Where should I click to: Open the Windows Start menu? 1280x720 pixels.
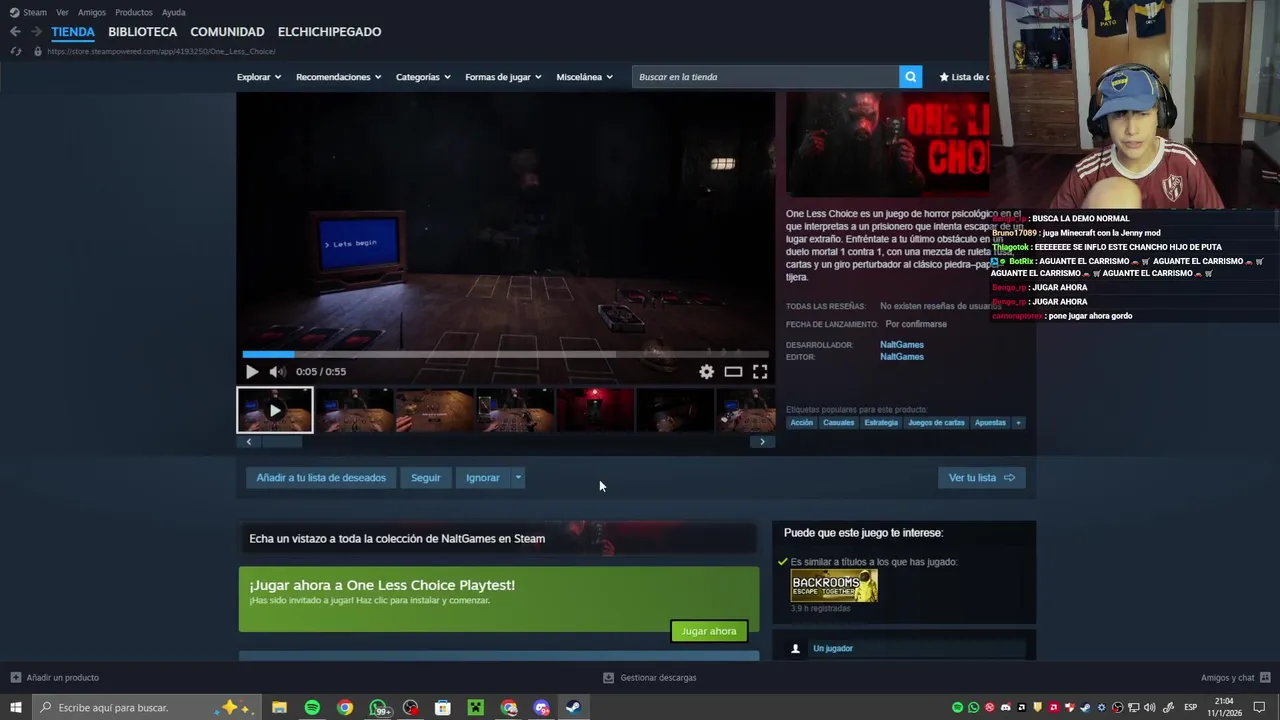tap(15, 708)
